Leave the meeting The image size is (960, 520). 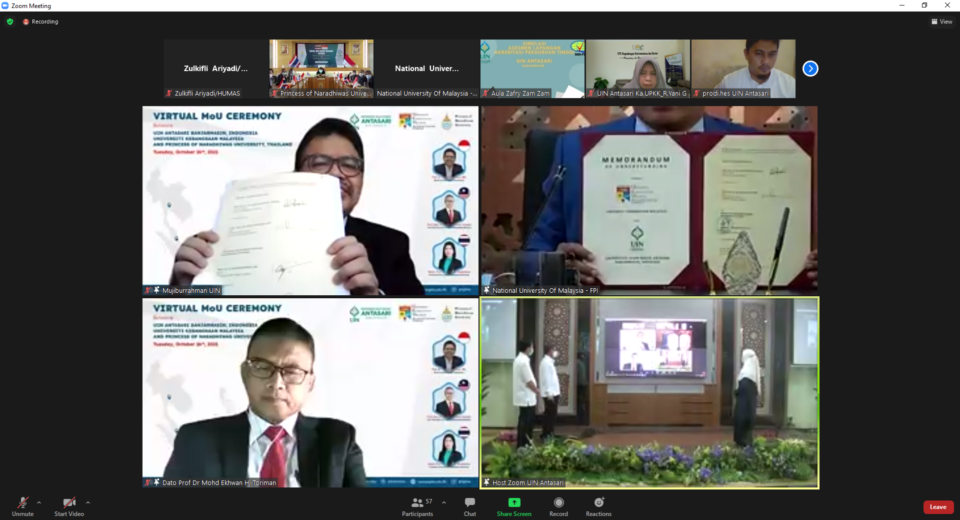tap(938, 507)
